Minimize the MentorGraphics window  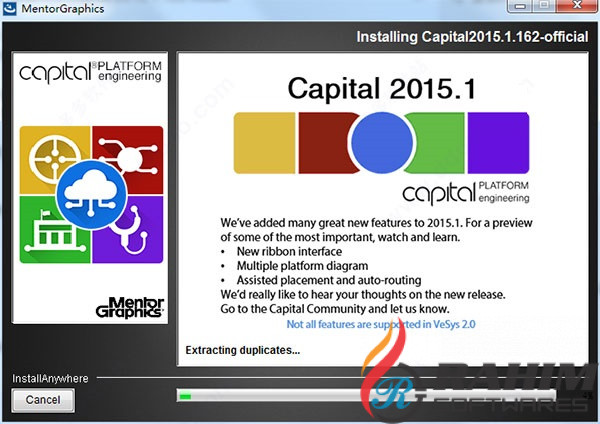pyautogui.click(x=519, y=6)
